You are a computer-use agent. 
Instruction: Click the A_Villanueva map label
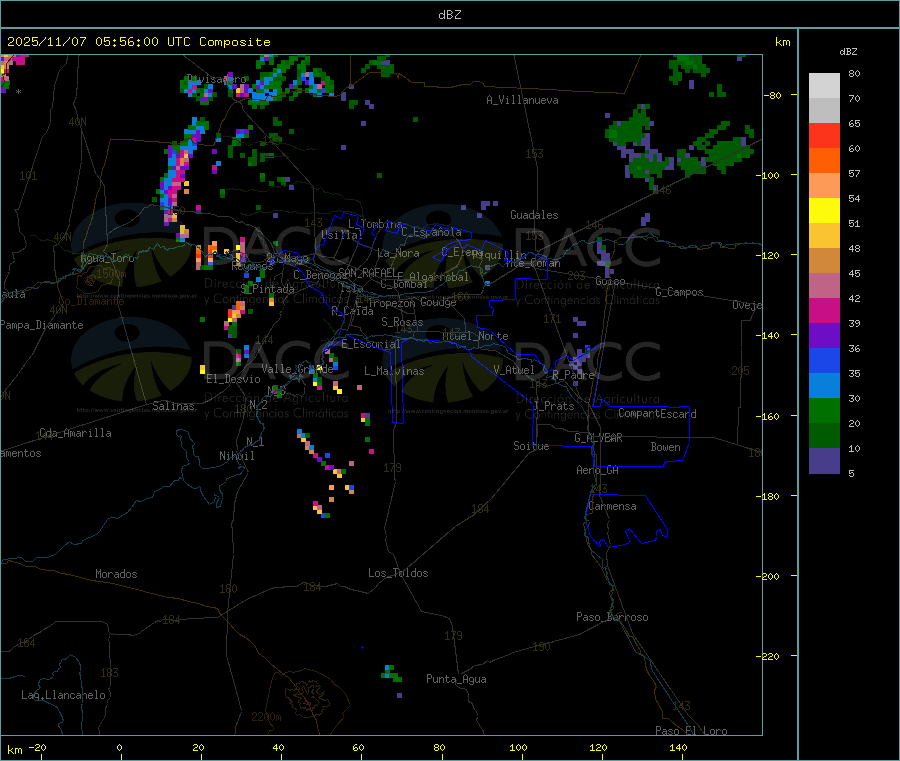click(x=522, y=100)
